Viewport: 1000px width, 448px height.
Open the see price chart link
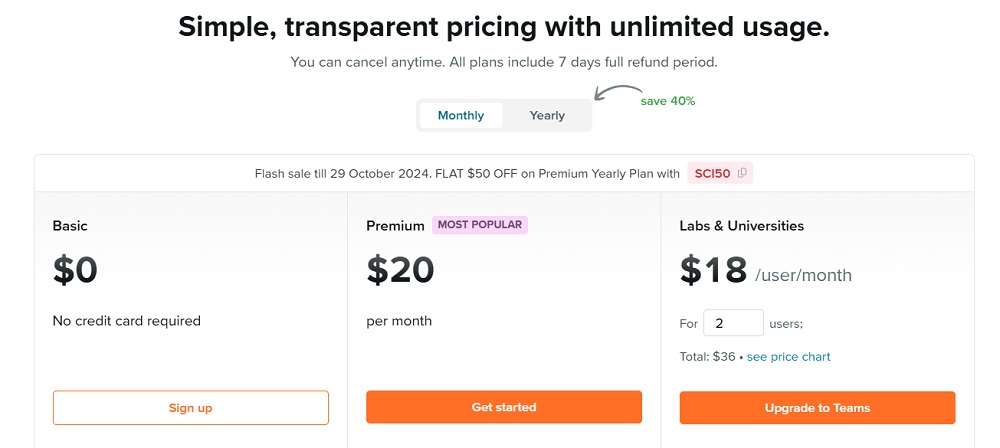(788, 357)
